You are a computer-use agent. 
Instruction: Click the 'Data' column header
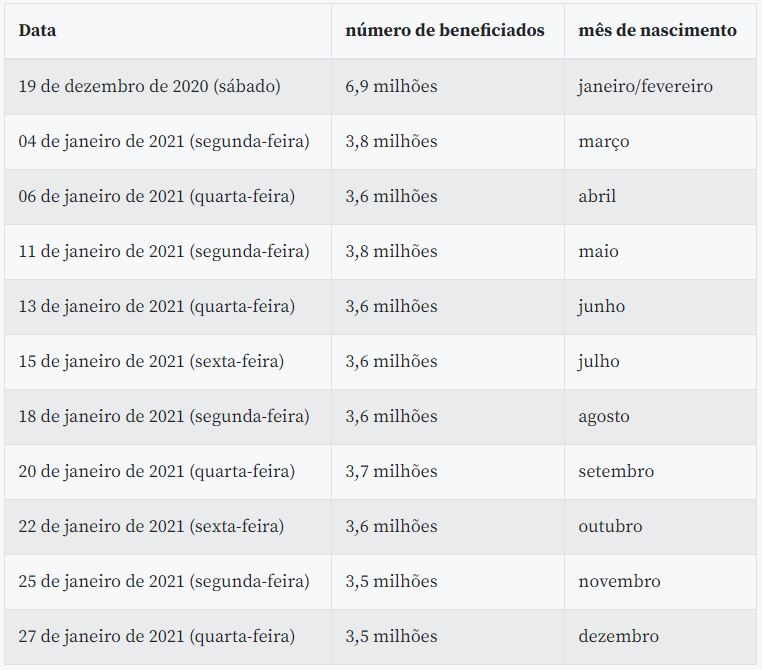38,30
